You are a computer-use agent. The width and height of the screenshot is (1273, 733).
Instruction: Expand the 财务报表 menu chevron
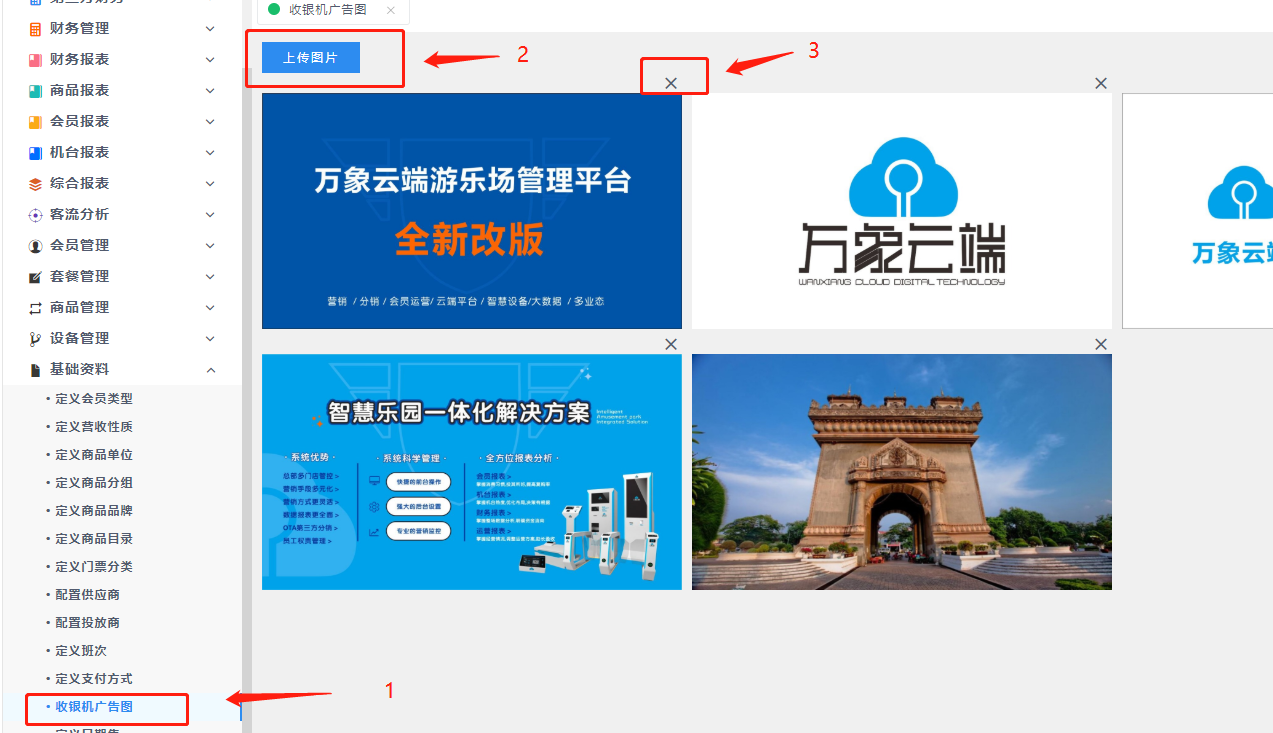point(210,60)
